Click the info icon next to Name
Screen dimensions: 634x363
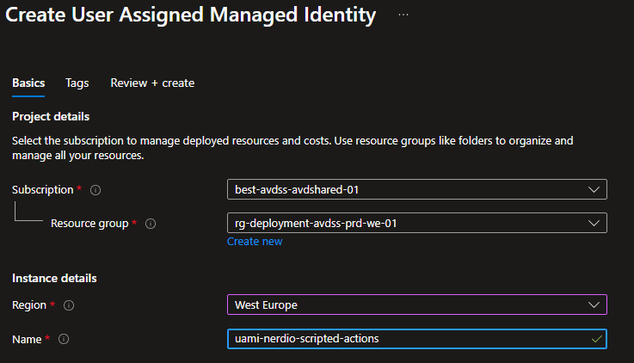point(63,339)
